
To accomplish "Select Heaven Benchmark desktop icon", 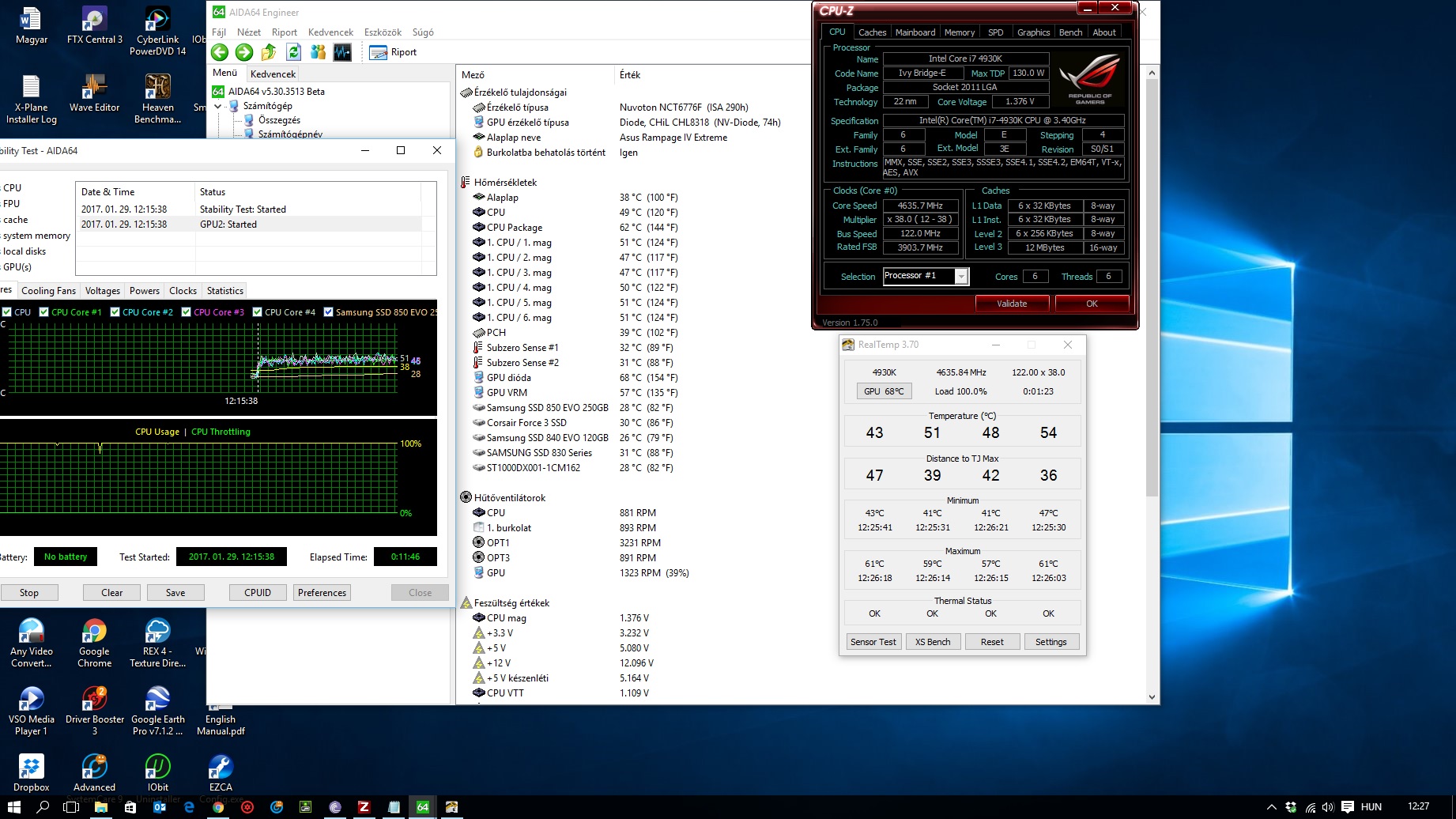I will click(x=157, y=99).
